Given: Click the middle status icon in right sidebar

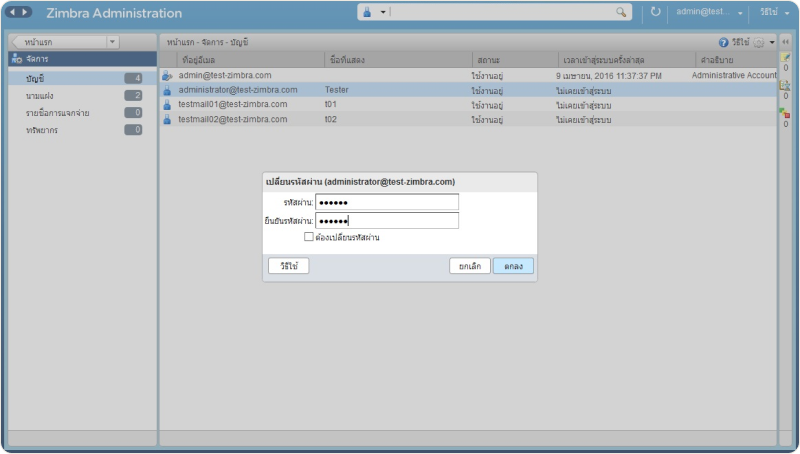Looking at the screenshot, I should coord(785,85).
